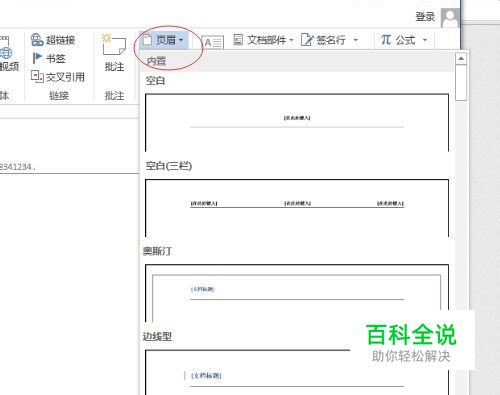Select the 空白(三栏) header thumbnail
The width and height of the screenshot is (500, 395).
coord(297,208)
